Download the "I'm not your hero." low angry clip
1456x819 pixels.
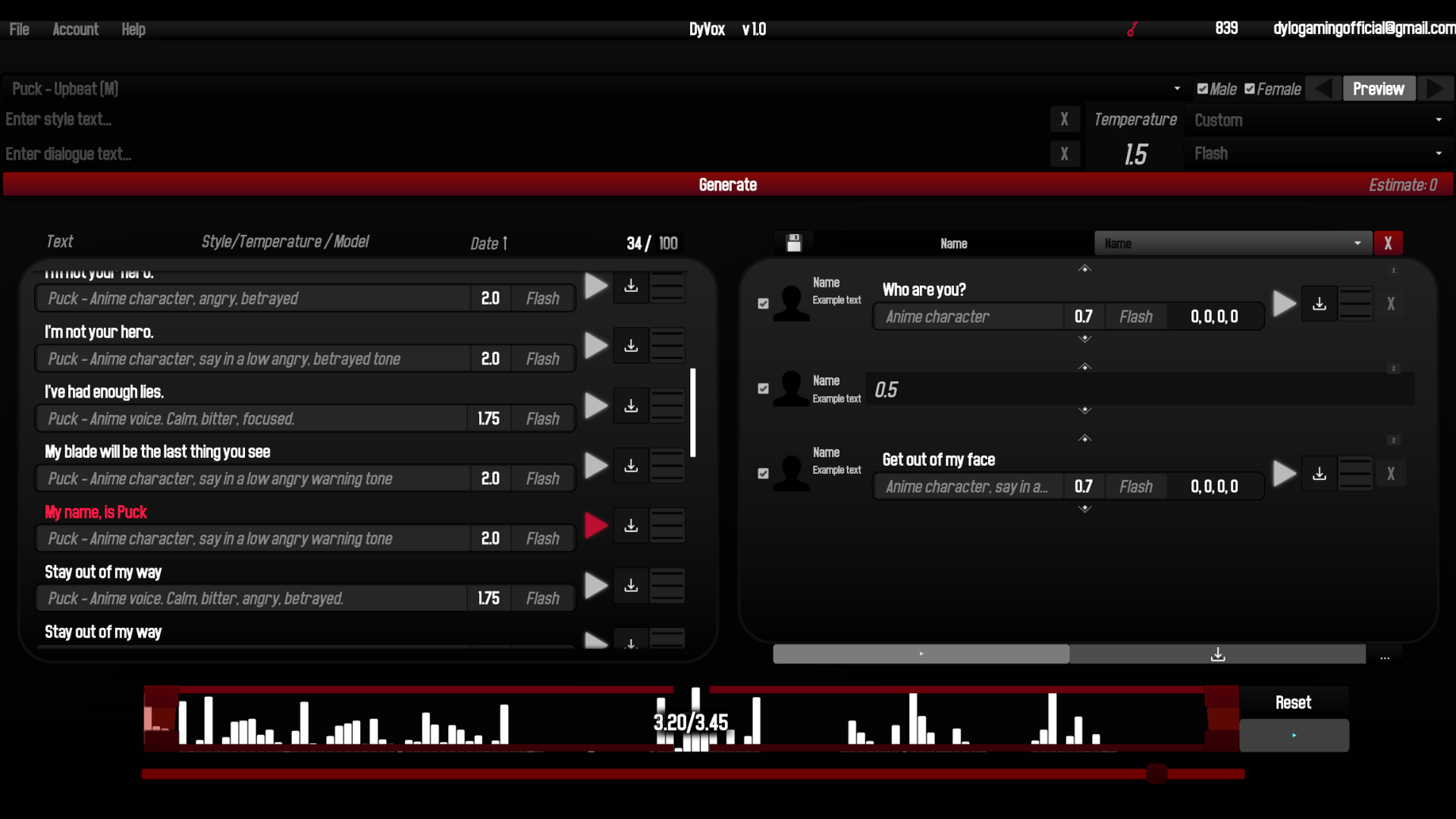[631, 346]
